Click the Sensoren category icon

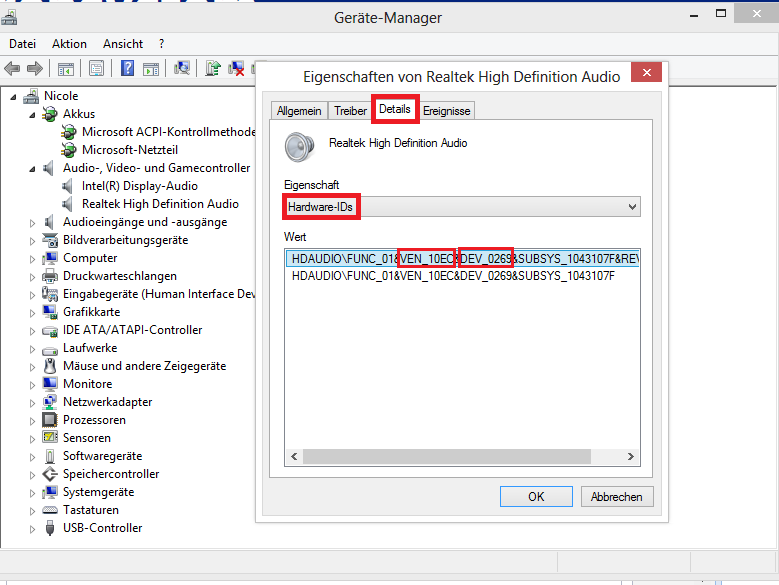(50, 438)
